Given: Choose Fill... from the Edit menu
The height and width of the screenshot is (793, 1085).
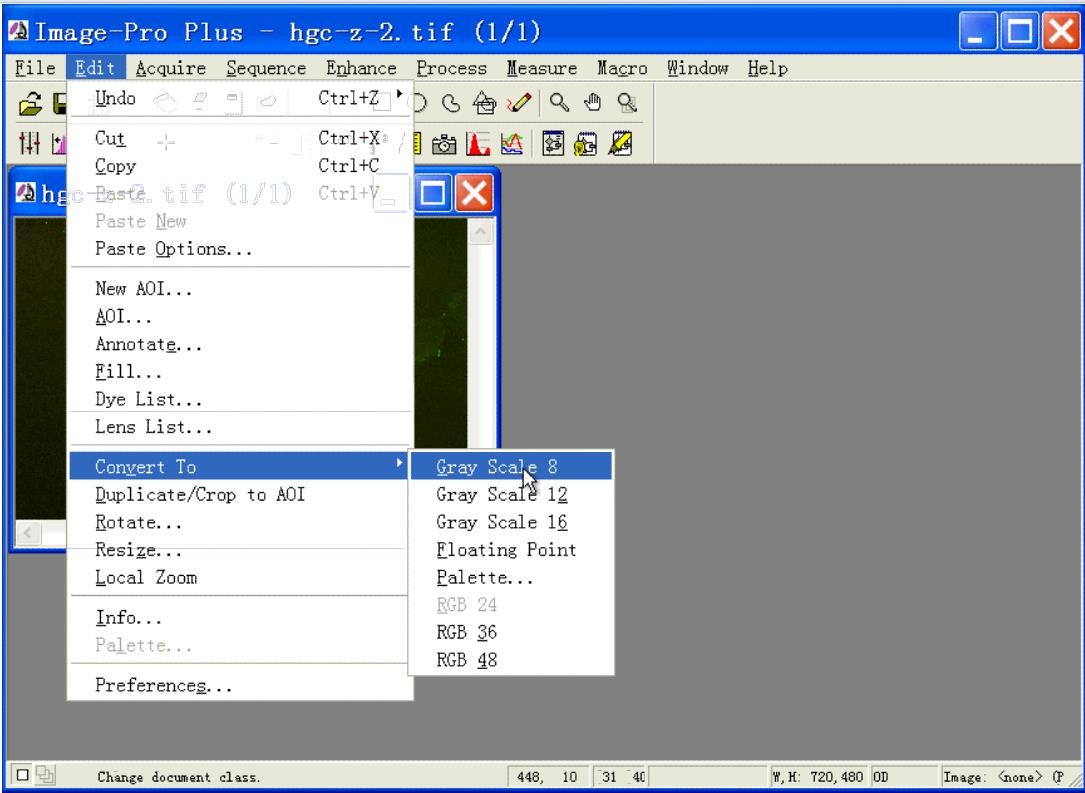Looking at the screenshot, I should (241, 372).
